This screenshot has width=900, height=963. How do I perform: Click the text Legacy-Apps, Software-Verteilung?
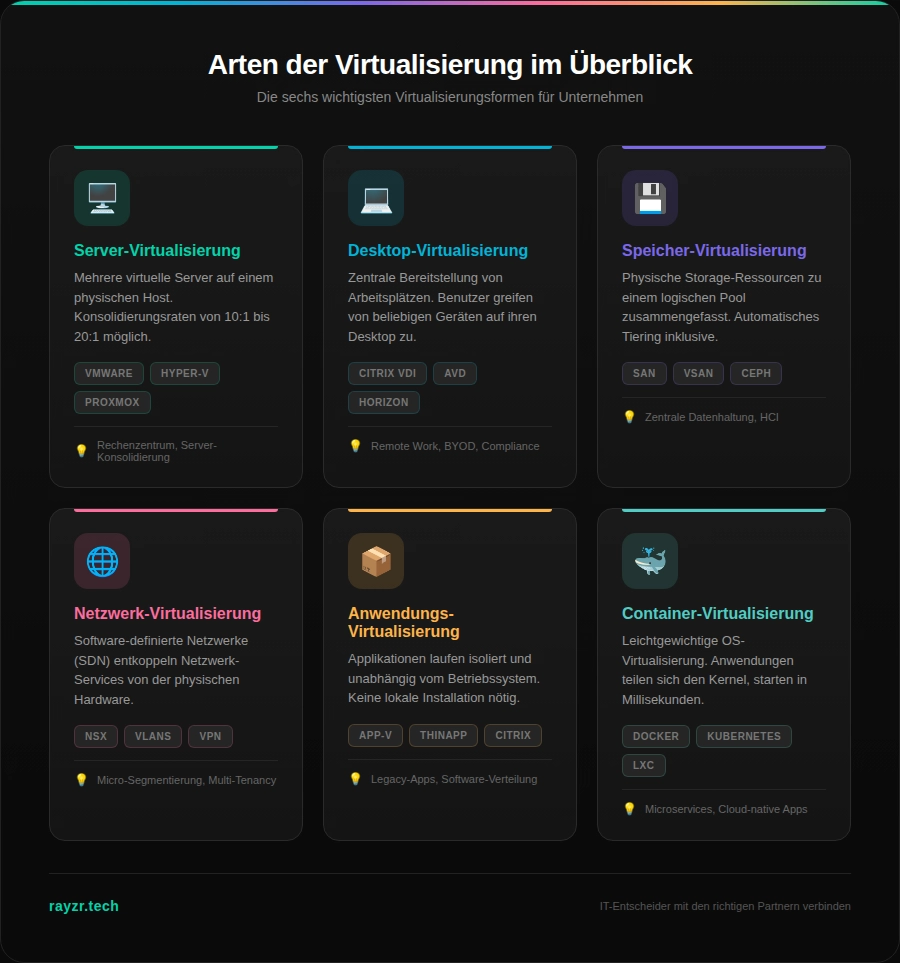(x=454, y=779)
